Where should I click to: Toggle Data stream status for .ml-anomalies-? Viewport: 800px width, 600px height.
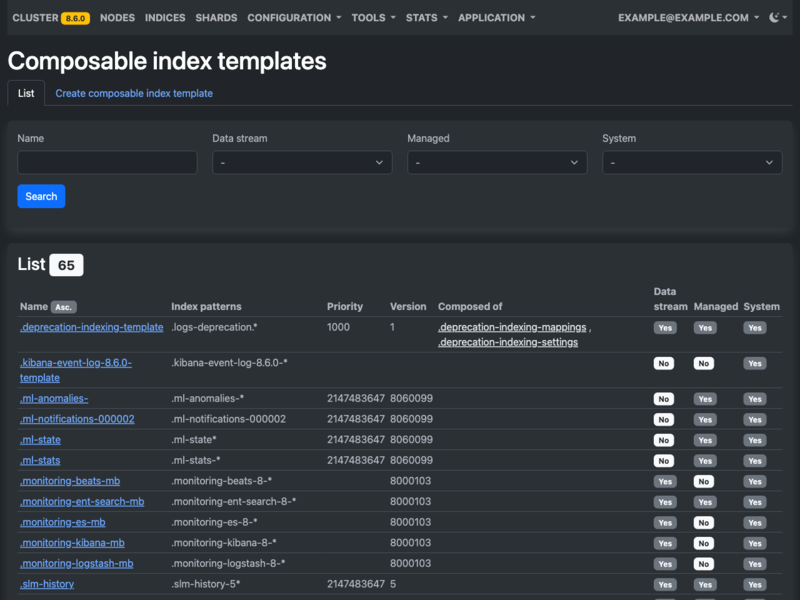[x=664, y=398]
